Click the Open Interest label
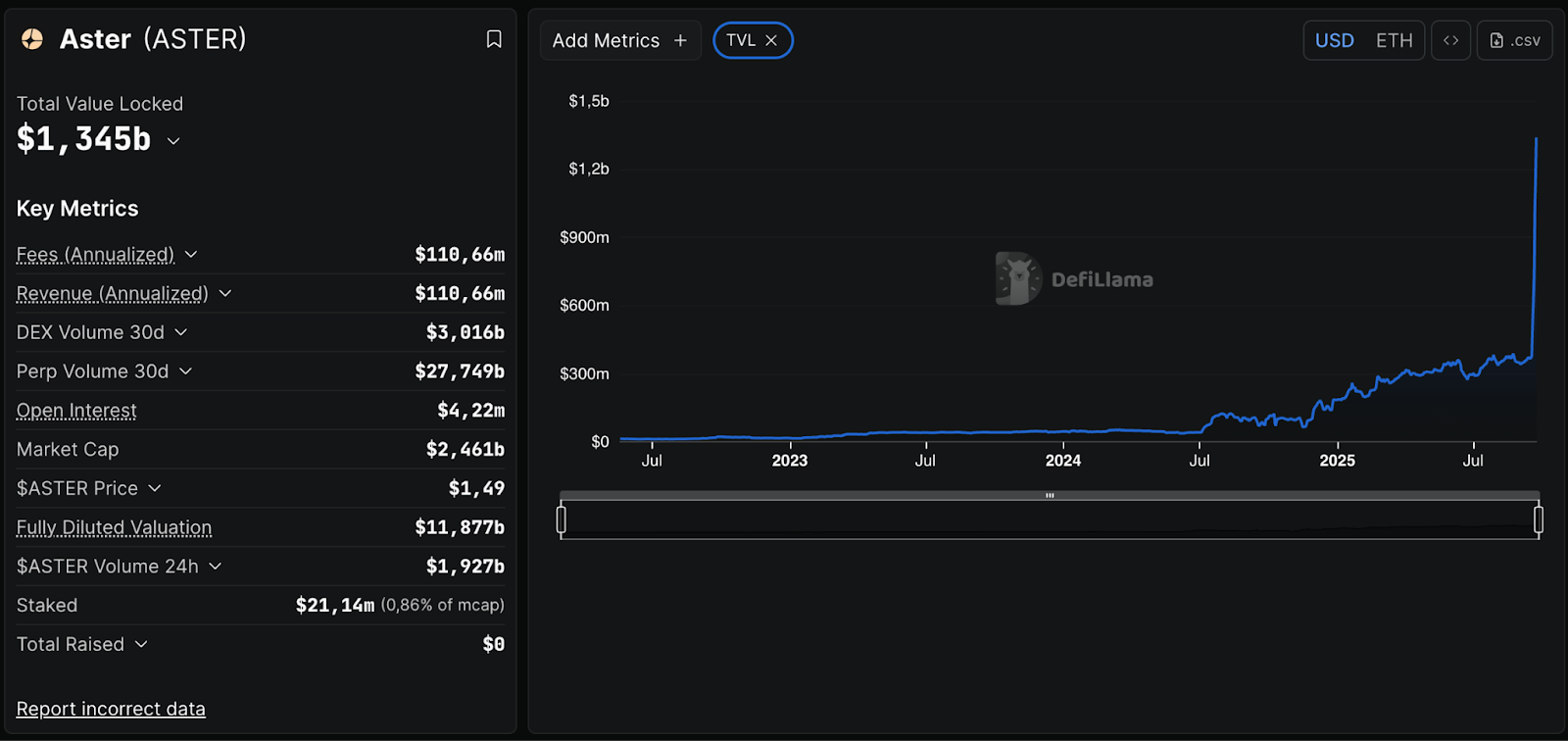The image size is (1568, 741). 76,411
